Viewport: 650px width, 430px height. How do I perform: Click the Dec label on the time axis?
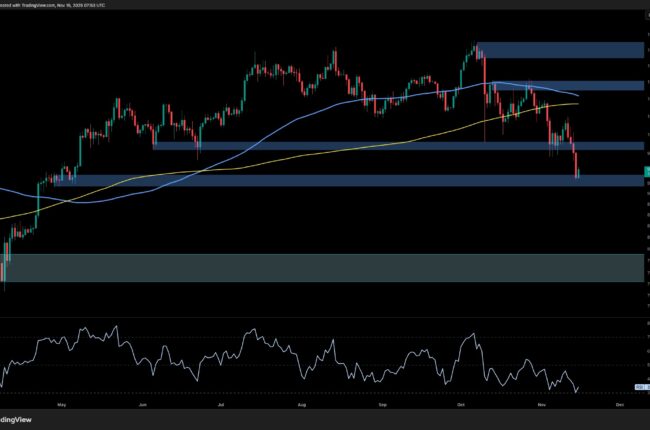pos(620,406)
